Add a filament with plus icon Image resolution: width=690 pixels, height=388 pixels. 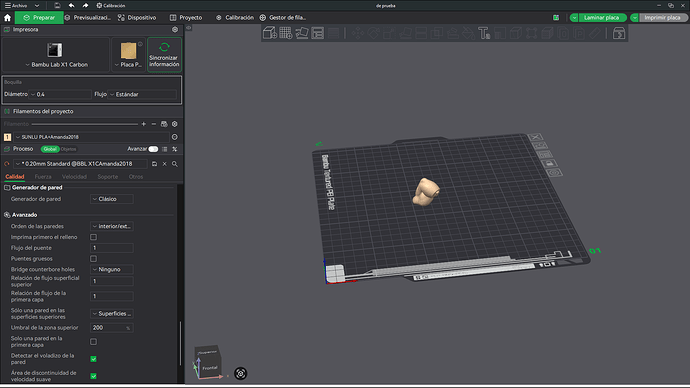coord(143,124)
